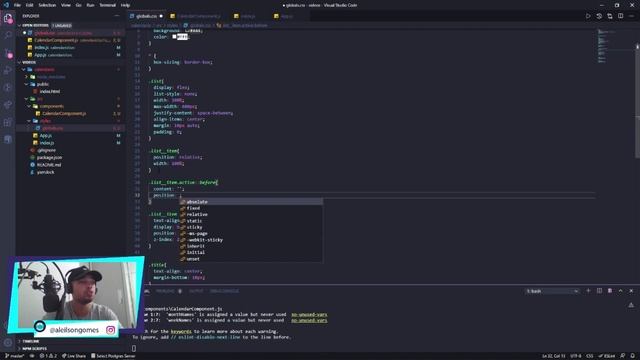
Task: Select 'relative' in the autocomplete list
Action: tap(251, 214)
